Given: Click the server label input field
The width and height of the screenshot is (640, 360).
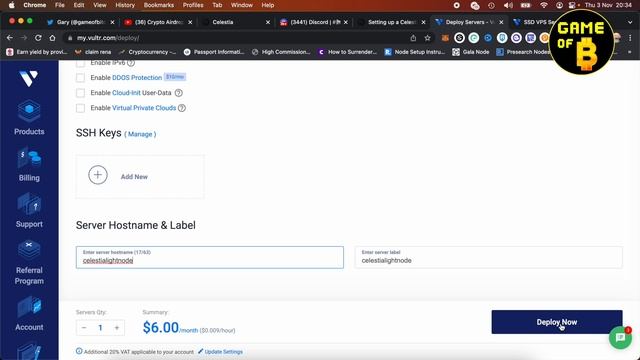Looking at the screenshot, I should click(489, 257).
